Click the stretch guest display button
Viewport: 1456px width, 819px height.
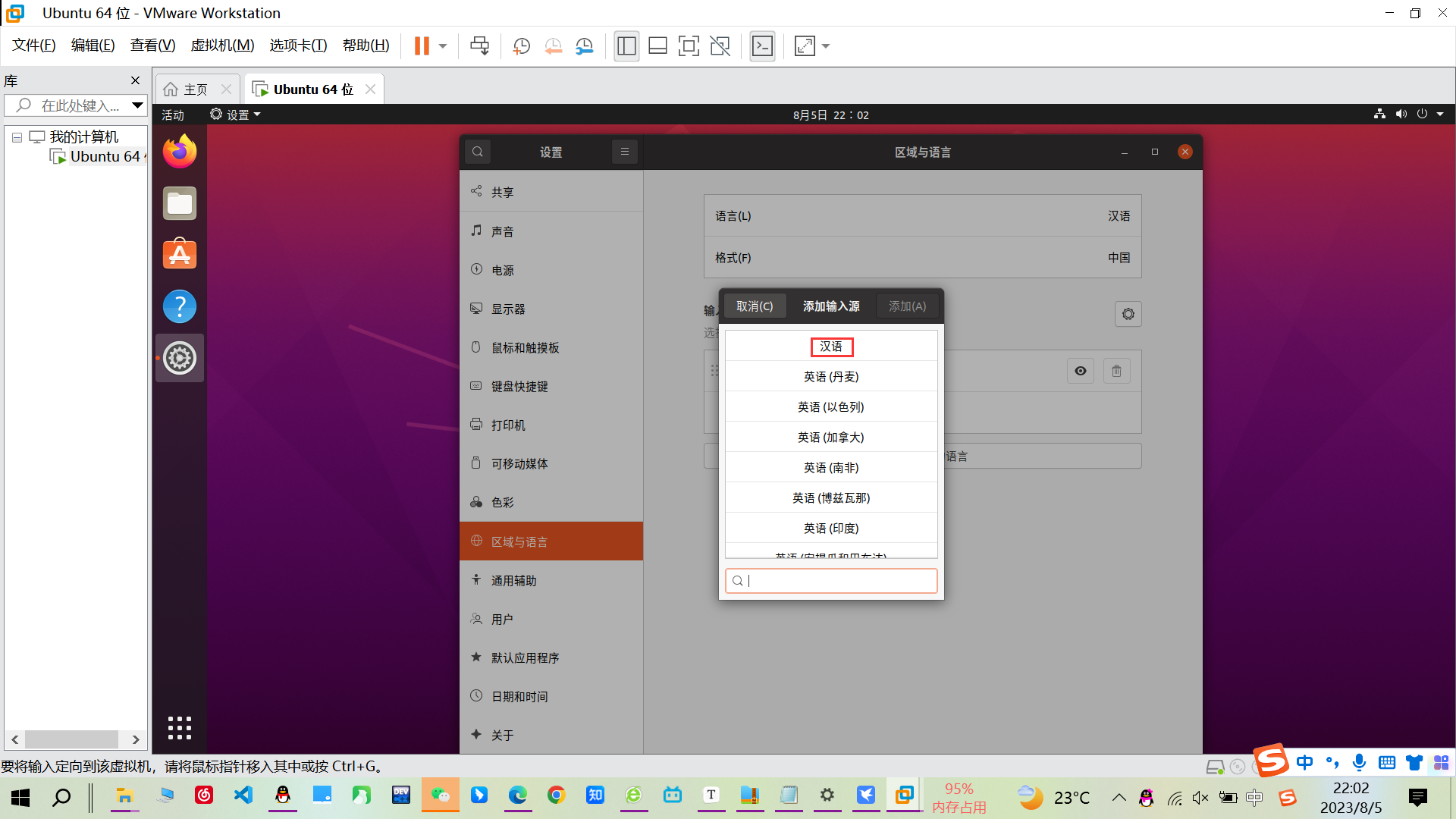coord(805,46)
